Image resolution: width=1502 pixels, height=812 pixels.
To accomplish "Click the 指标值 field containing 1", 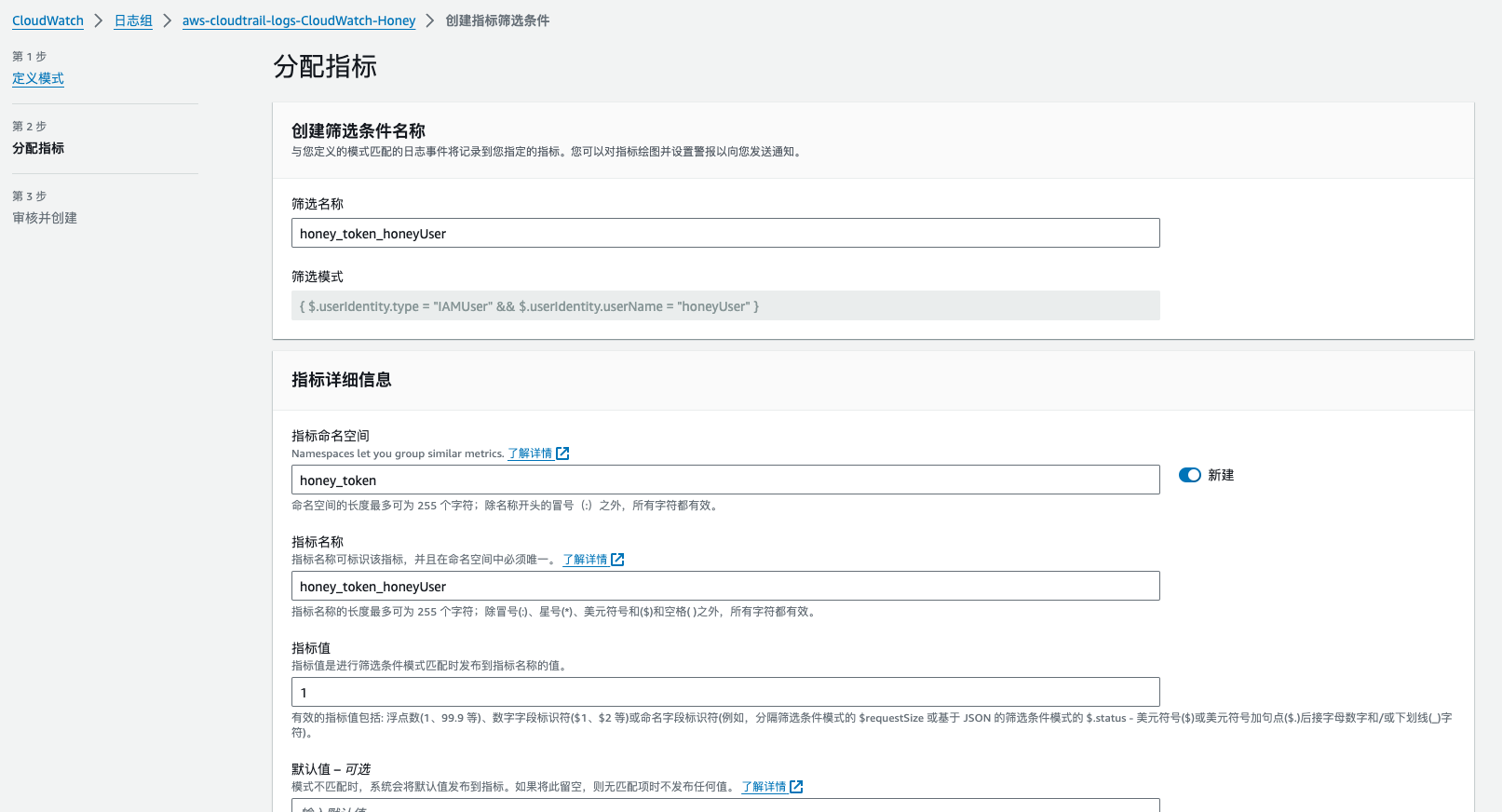I will (725, 692).
